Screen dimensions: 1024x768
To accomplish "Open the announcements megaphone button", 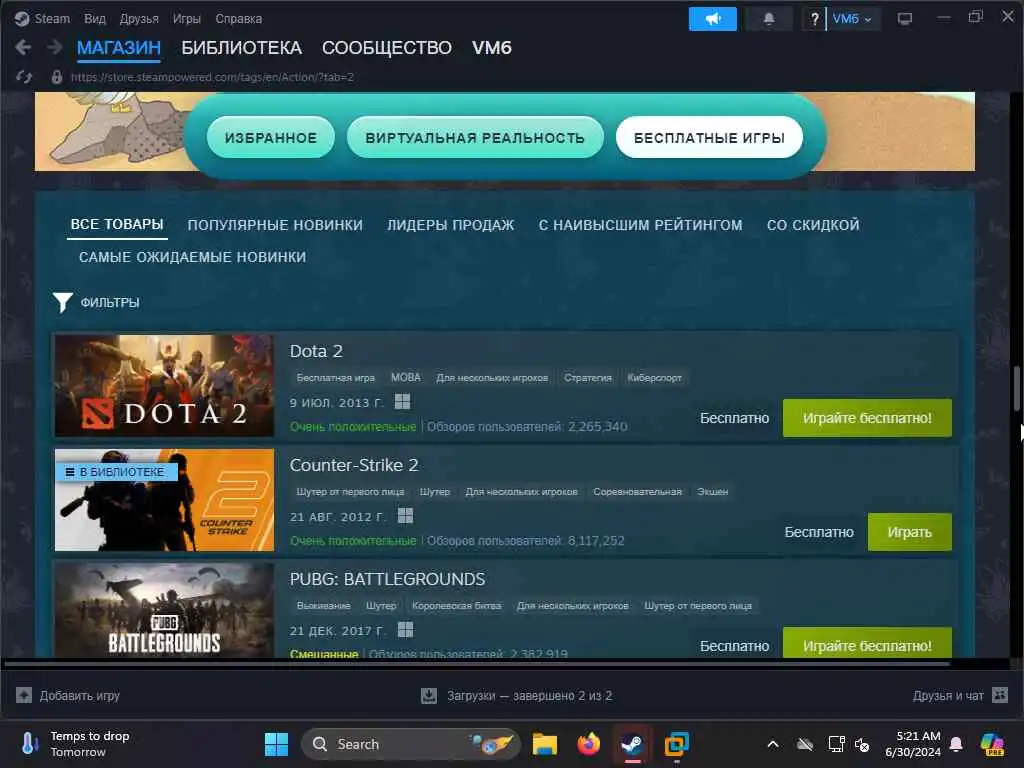I will [x=712, y=19].
